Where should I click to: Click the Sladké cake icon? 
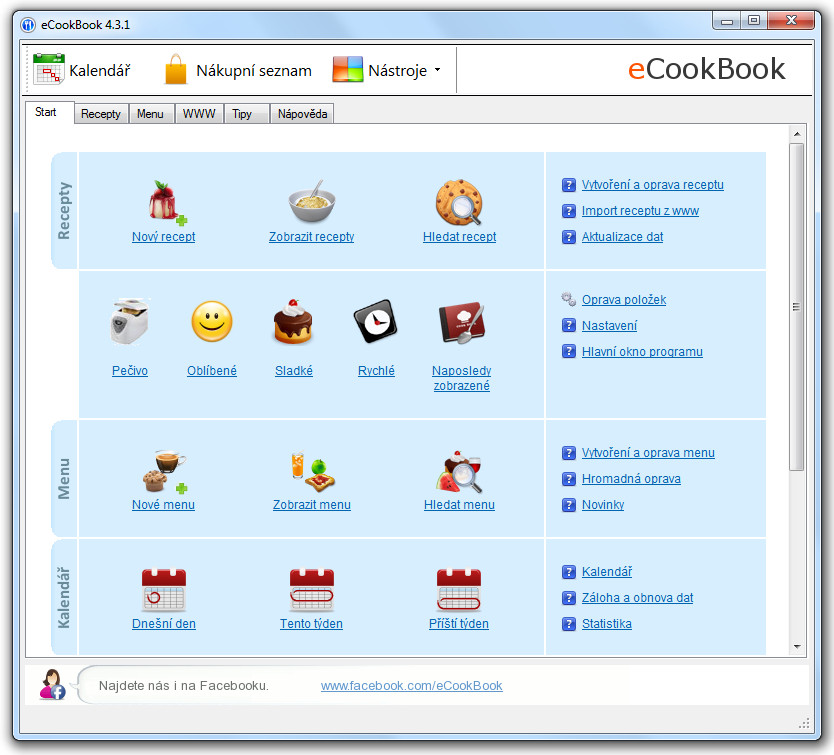click(x=293, y=322)
